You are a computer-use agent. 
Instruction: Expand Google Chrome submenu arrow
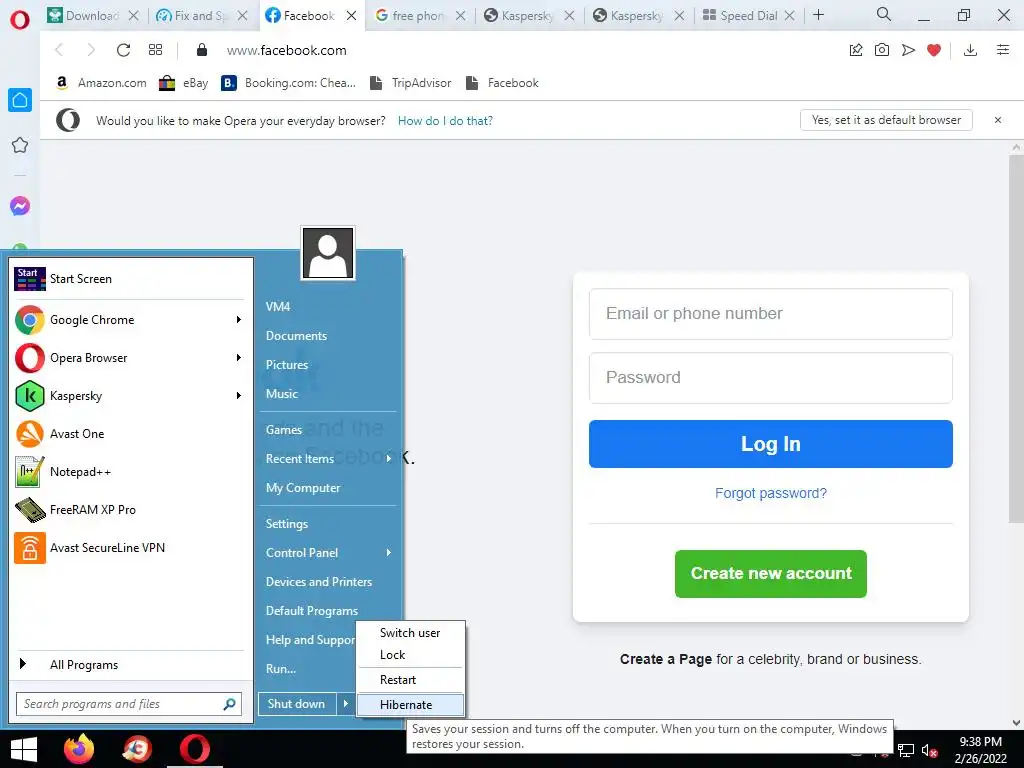pos(238,319)
